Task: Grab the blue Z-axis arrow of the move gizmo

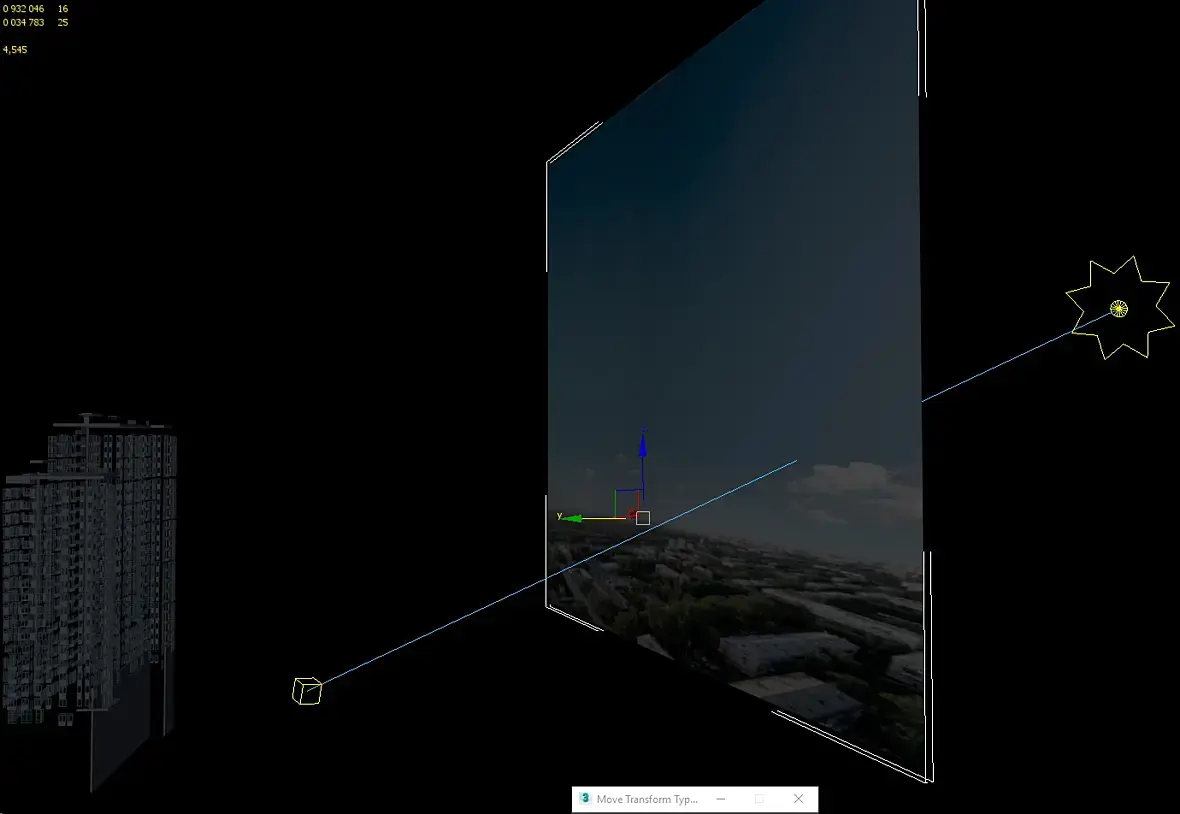Action: pyautogui.click(x=643, y=444)
